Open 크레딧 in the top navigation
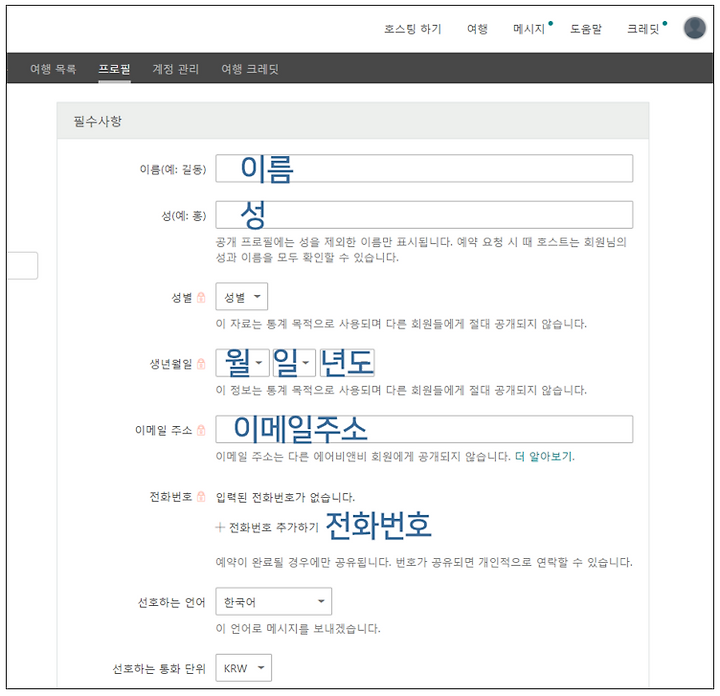Image resolution: width=720 pixels, height=696 pixels. (x=643, y=29)
